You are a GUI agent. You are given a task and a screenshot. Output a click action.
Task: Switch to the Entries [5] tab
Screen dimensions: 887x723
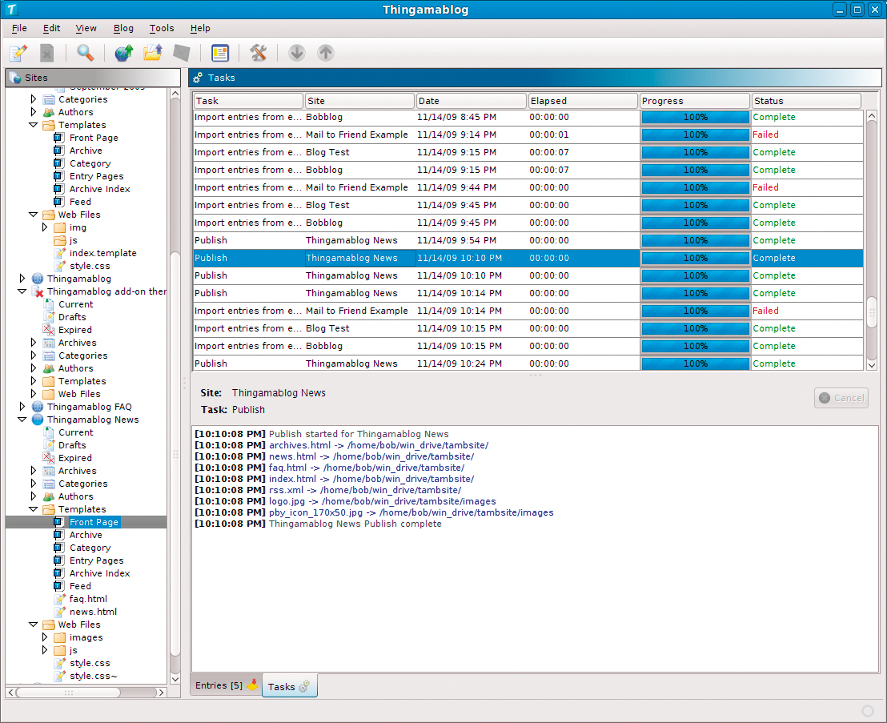226,685
